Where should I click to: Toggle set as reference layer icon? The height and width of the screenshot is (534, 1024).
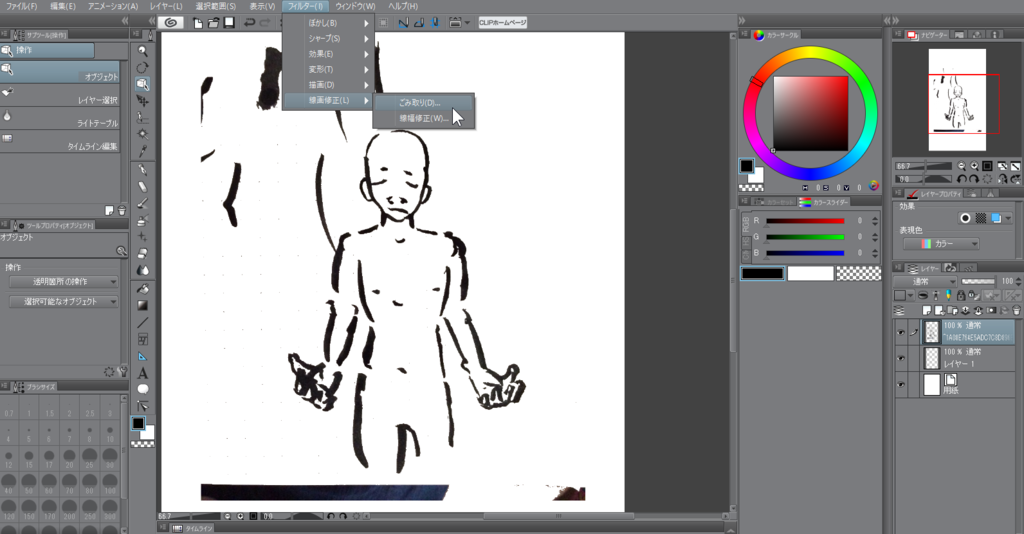pyautogui.click(x=935, y=296)
